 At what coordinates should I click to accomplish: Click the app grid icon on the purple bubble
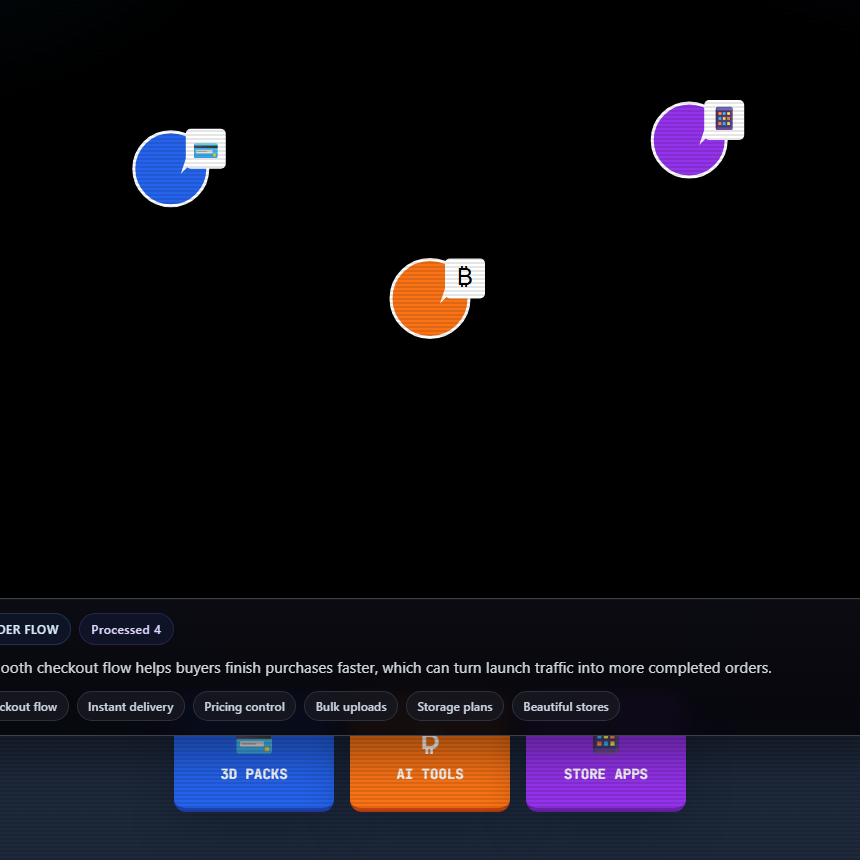click(x=724, y=119)
